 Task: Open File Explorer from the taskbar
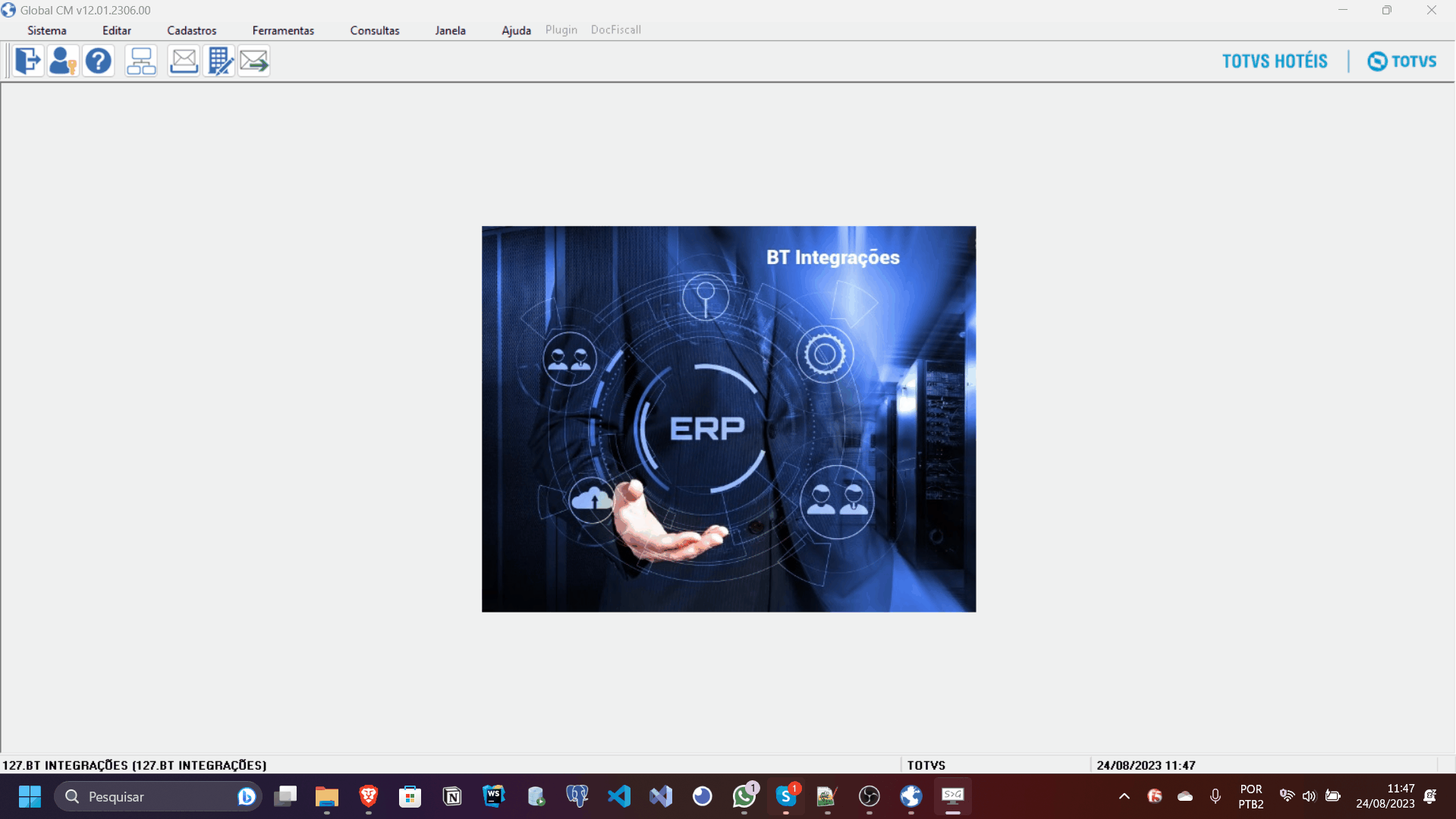coord(327,796)
